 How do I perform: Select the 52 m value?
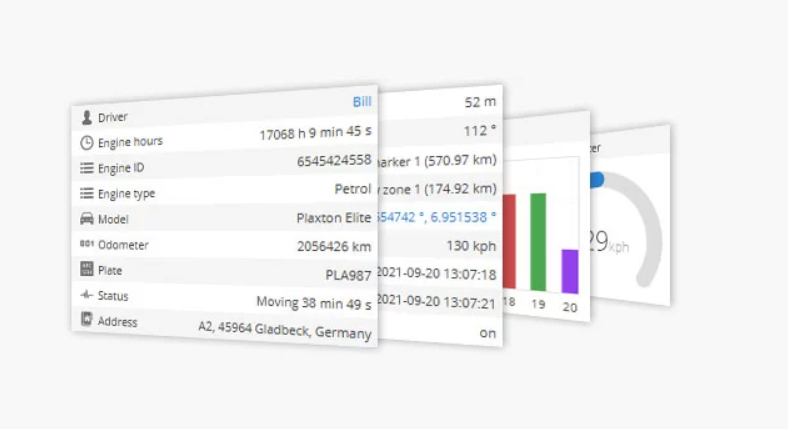480,102
